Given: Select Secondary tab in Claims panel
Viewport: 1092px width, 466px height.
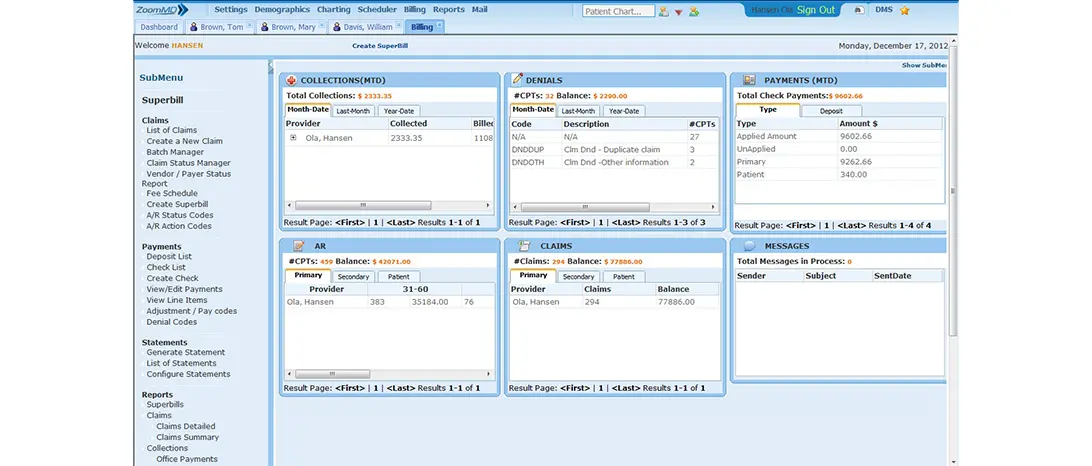Looking at the screenshot, I should [x=578, y=277].
